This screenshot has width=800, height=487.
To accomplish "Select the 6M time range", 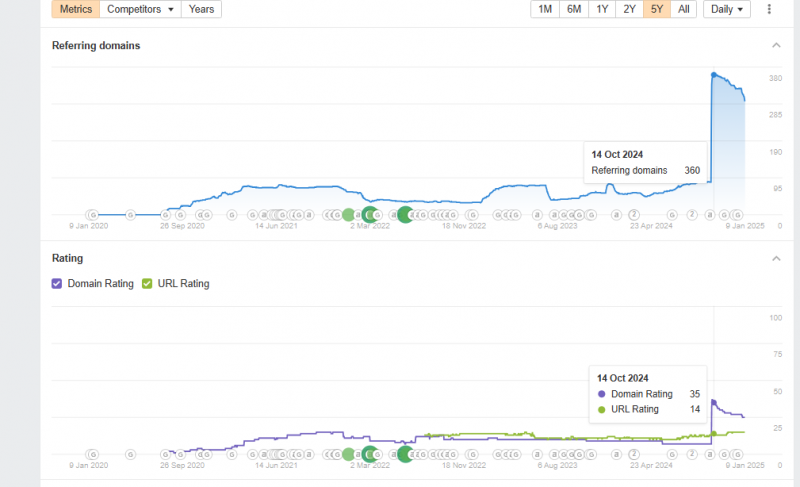I will [574, 10].
